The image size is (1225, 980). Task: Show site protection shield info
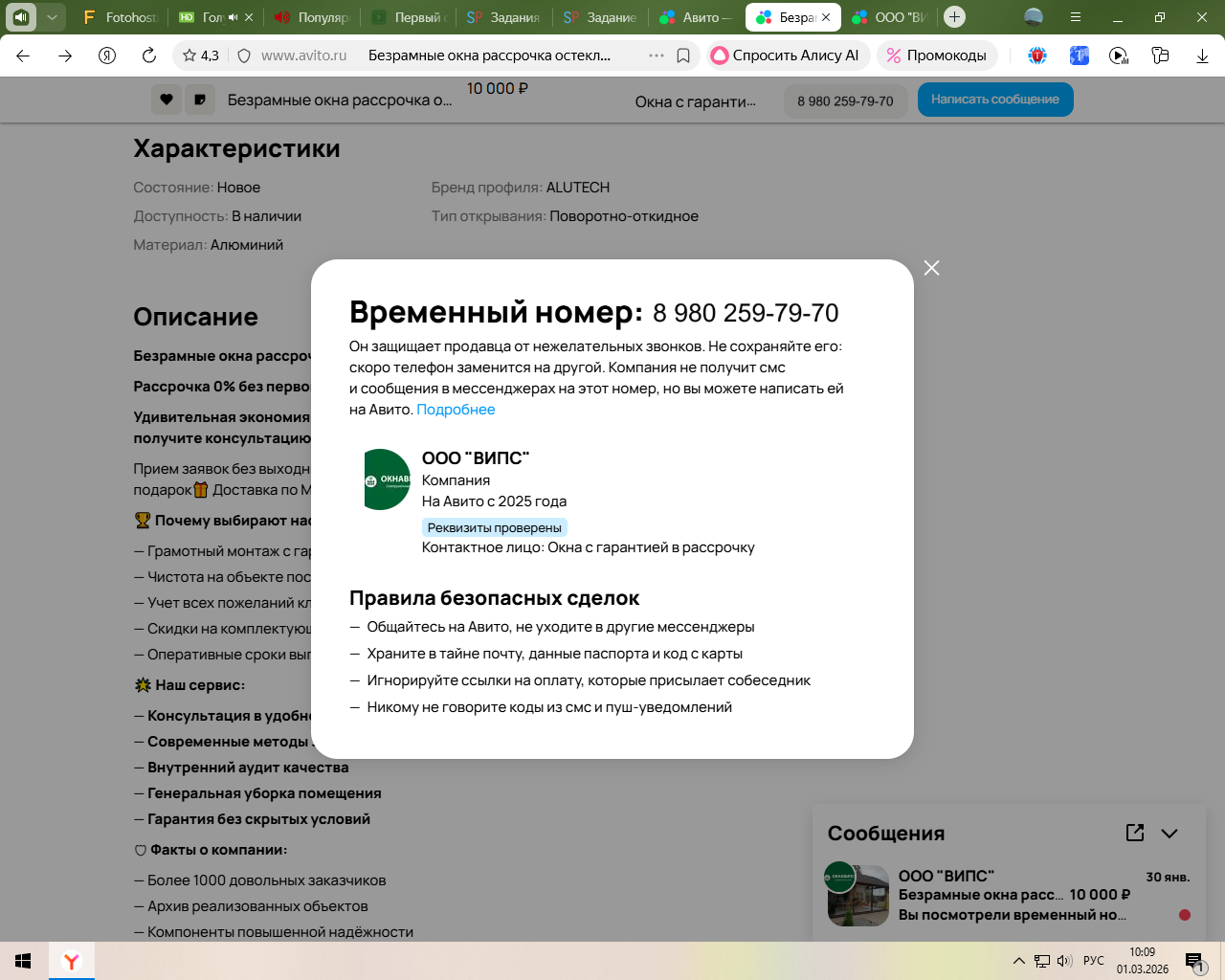(244, 56)
